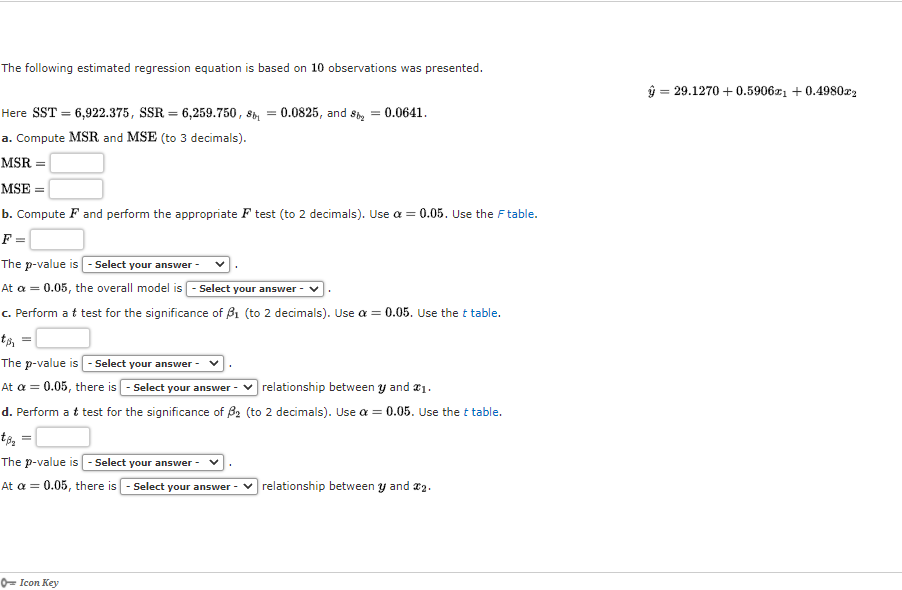Image resolution: width=902 pixels, height=590 pixels.
Task: Click the divider line above Icon Key
Action: coord(451,573)
